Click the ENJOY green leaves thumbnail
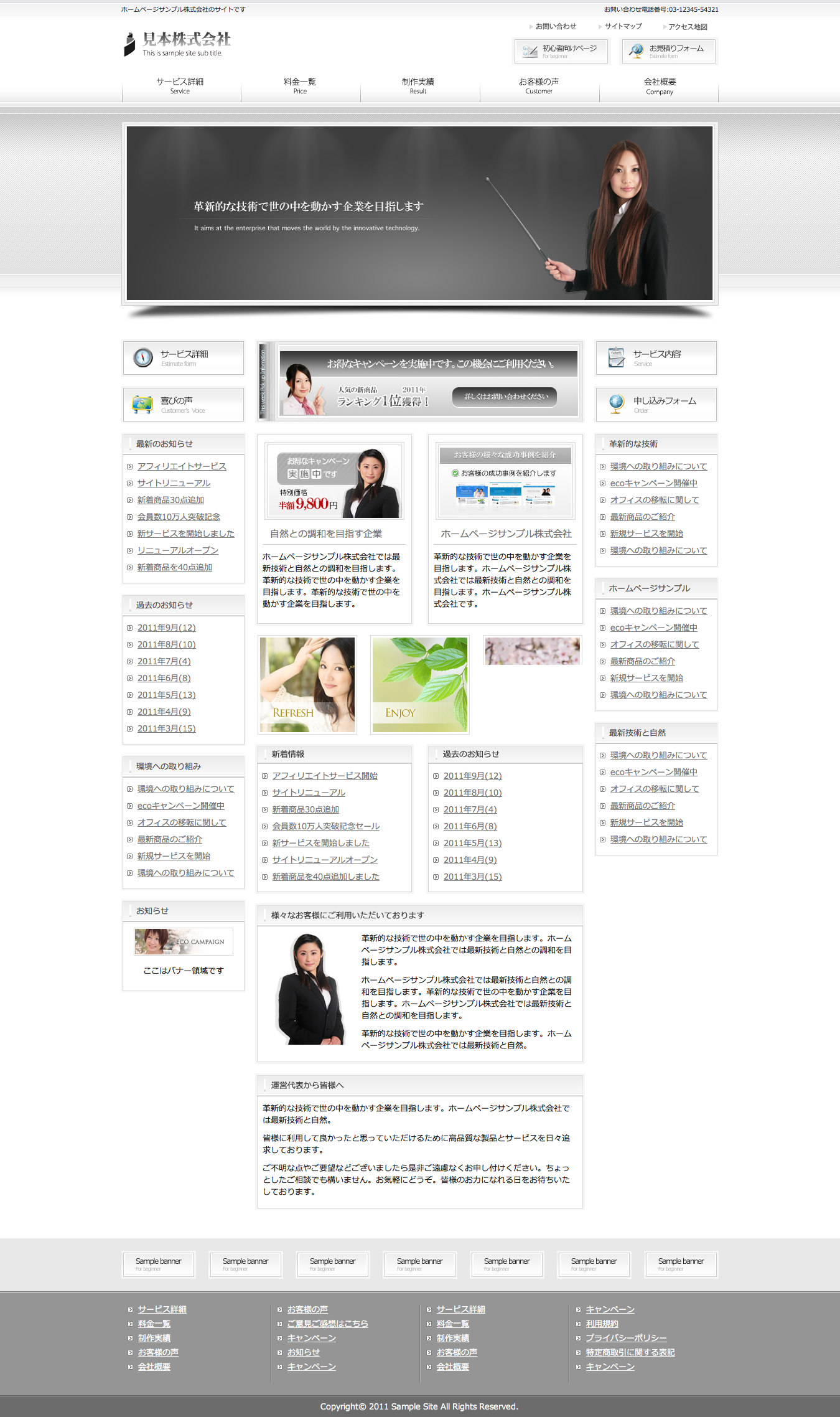Screen dimensions: 840x1417 (419, 685)
